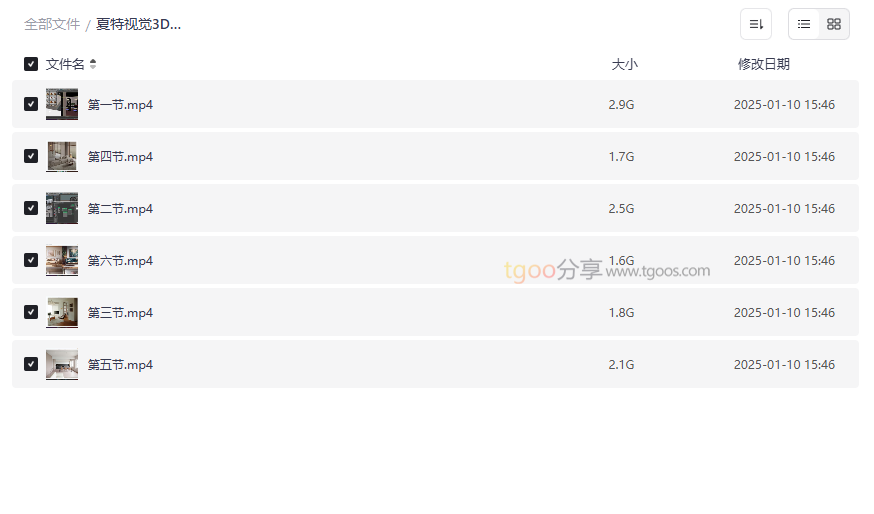Uncheck the 第四节.mp4 checkbox
Screen dimensions: 874x514
[x=31, y=156]
